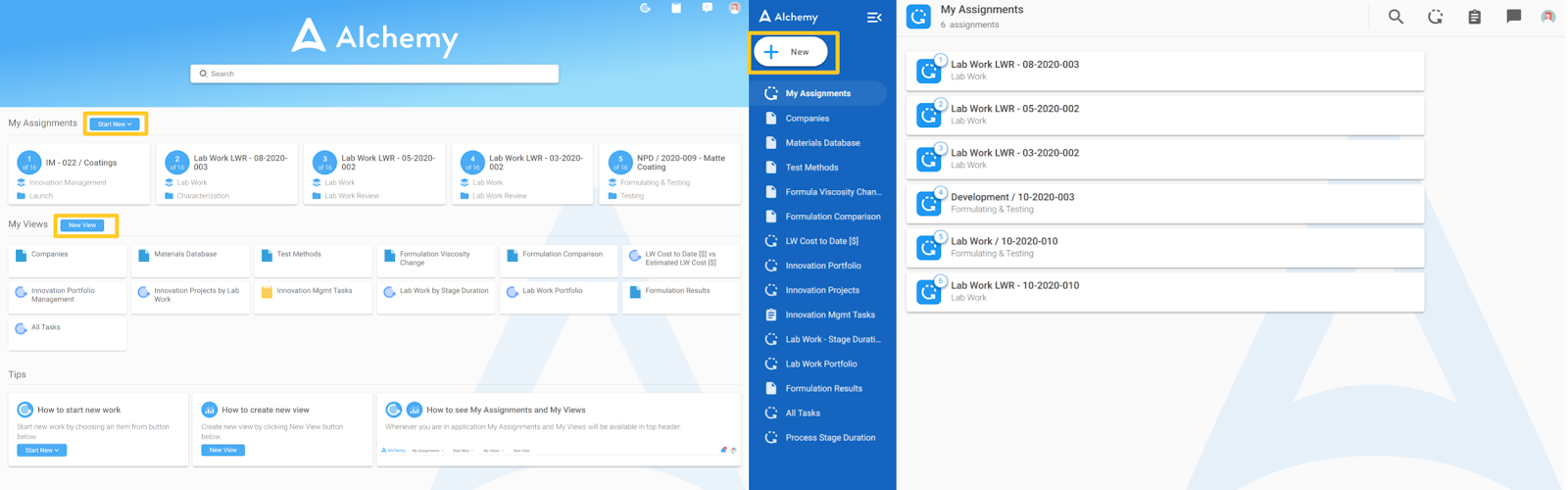Click the cycle icon on How to start new work
The width and height of the screenshot is (1568, 490).
[25, 410]
